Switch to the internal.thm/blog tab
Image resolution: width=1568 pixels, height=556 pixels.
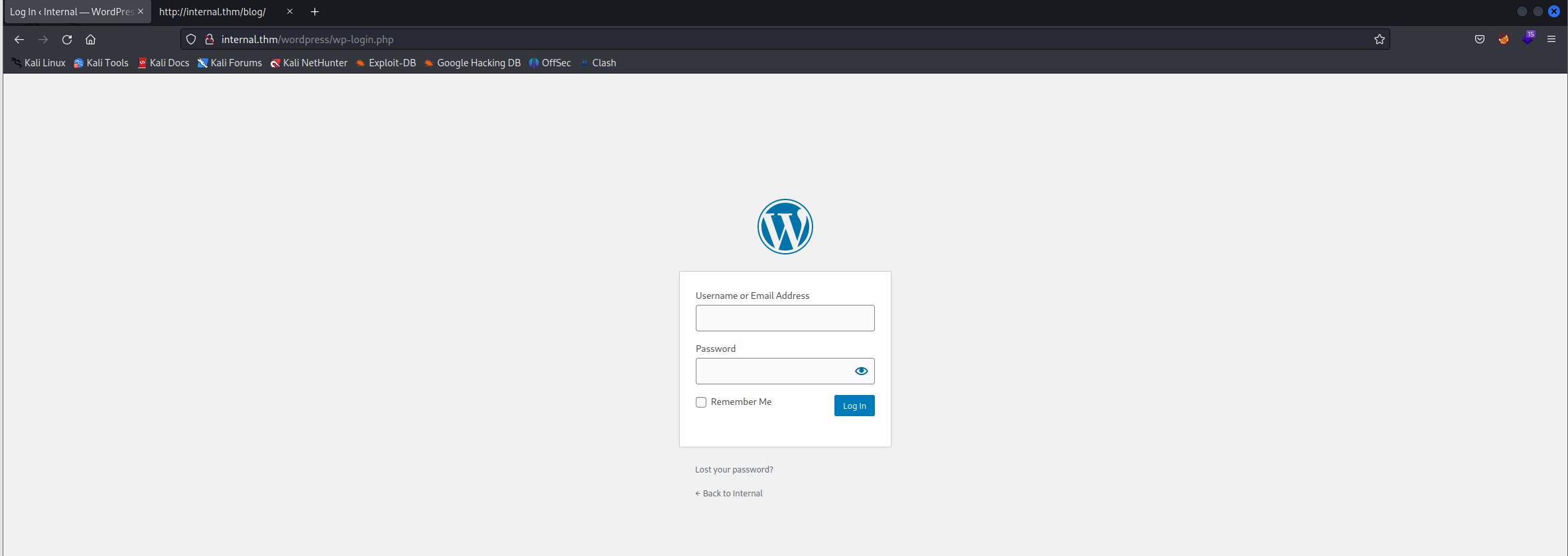tap(213, 12)
